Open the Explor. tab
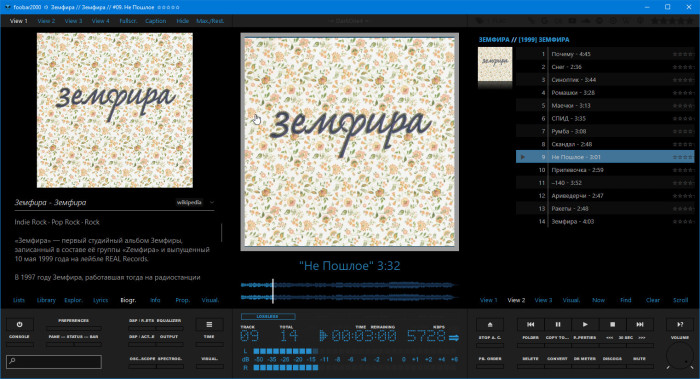Screen dimensions: 700x379 [x=73, y=300]
